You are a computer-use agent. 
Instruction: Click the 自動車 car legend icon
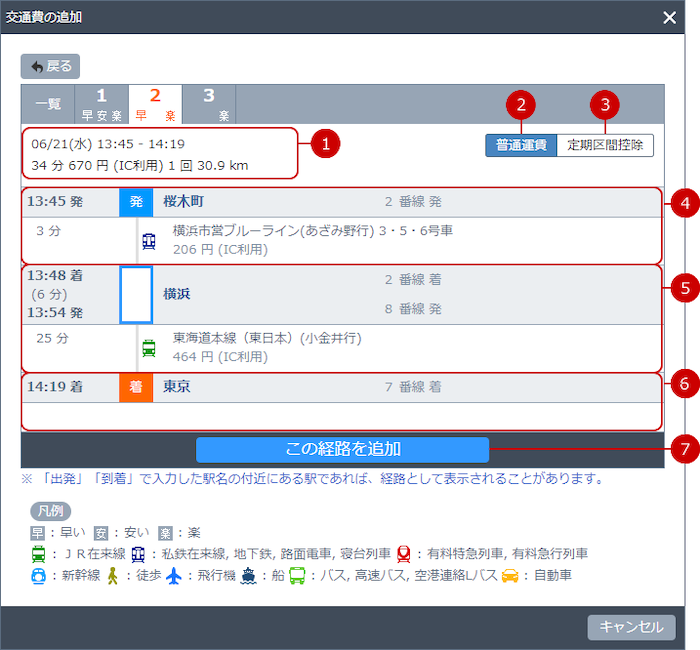click(510, 576)
